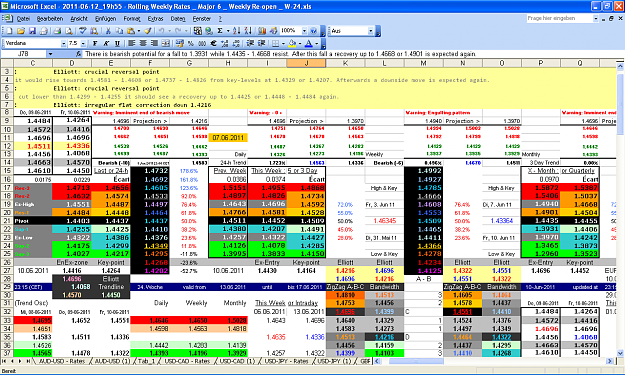625x375 pixels.
Task: Open the Extras menu
Action: (155, 19)
